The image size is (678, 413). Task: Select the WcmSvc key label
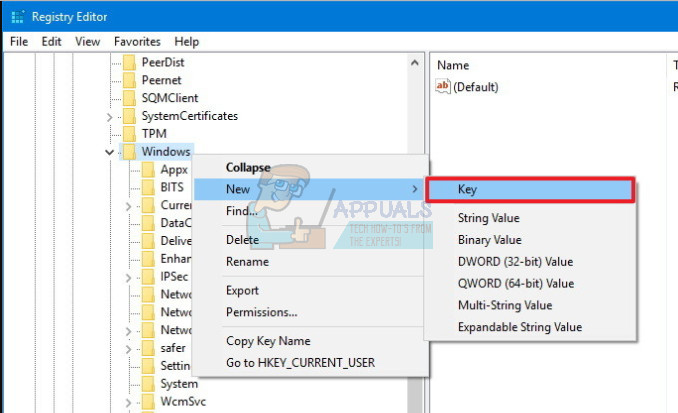(x=183, y=402)
